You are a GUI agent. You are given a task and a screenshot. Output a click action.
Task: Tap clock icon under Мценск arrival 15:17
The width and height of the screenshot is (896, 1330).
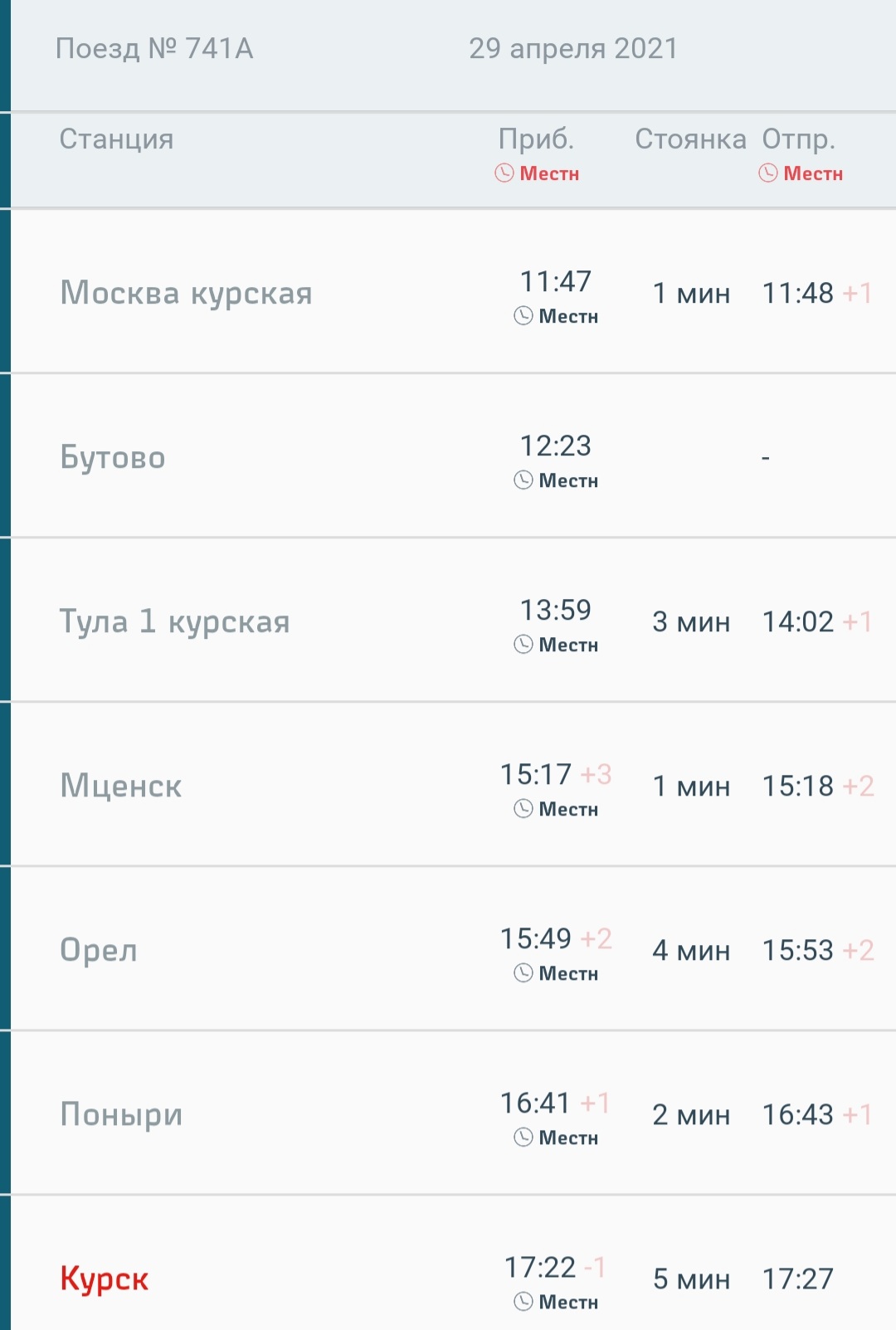point(523,808)
